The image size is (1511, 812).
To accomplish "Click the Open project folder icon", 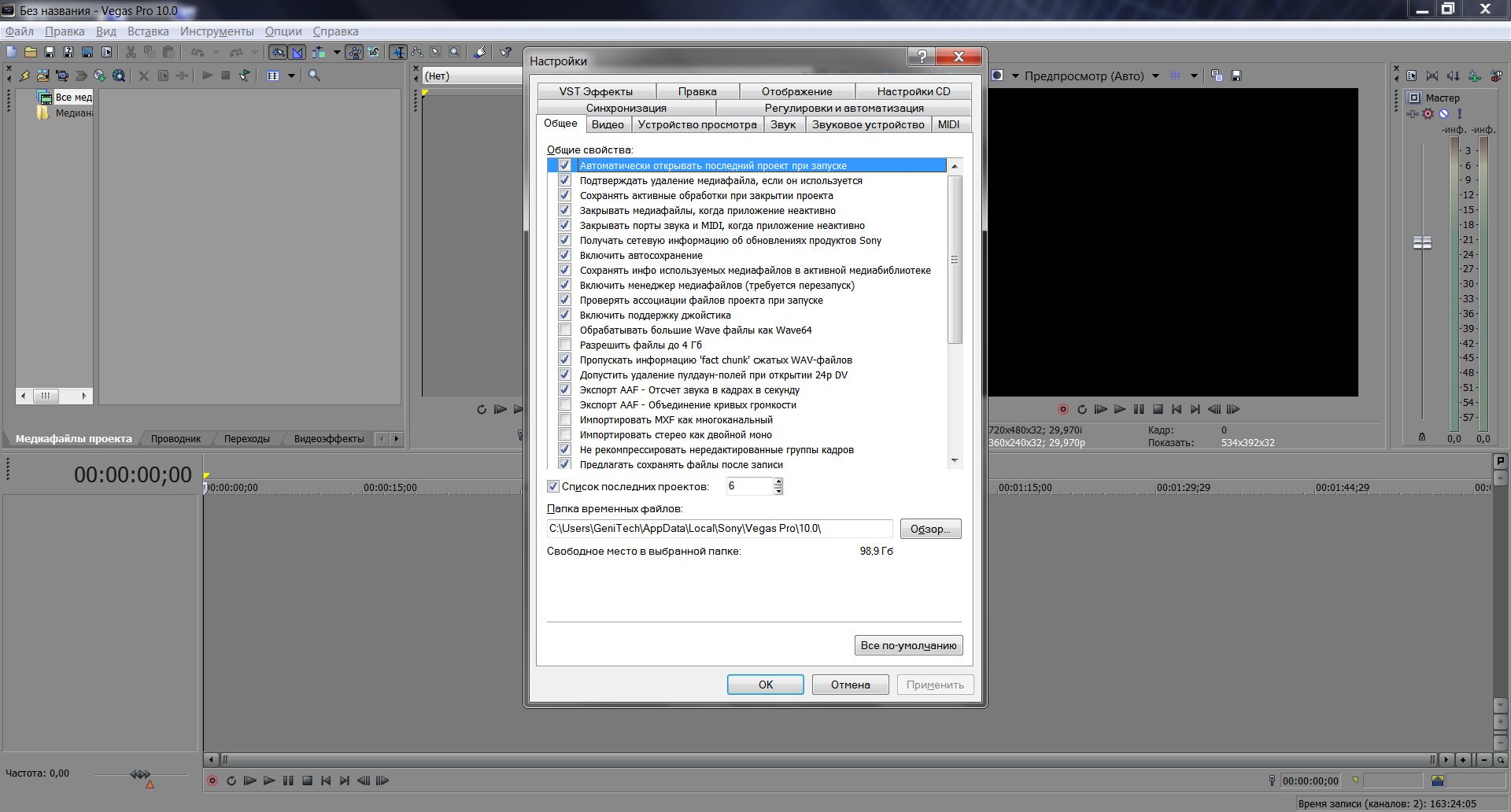I will (x=30, y=52).
